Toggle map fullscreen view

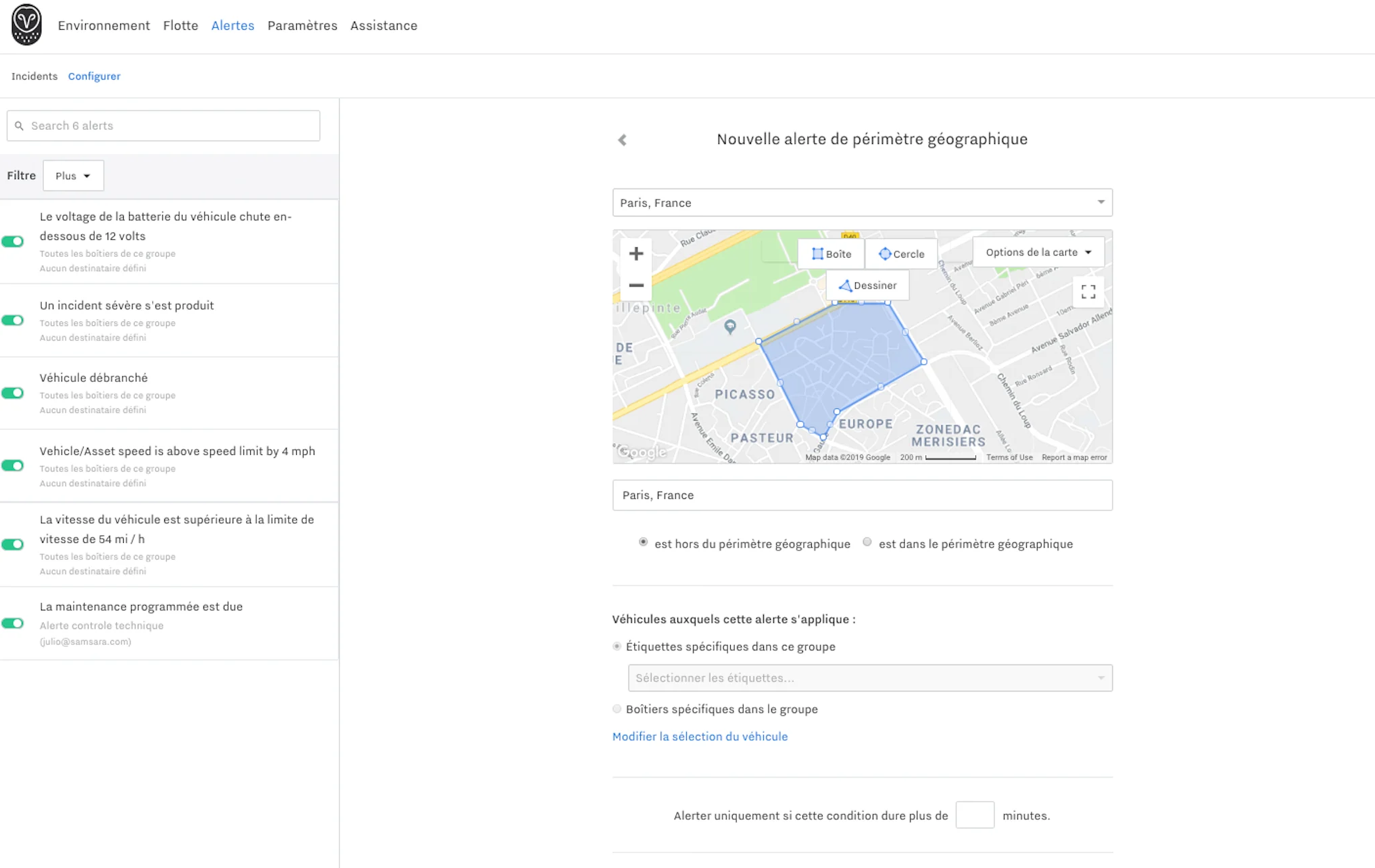pos(1088,292)
